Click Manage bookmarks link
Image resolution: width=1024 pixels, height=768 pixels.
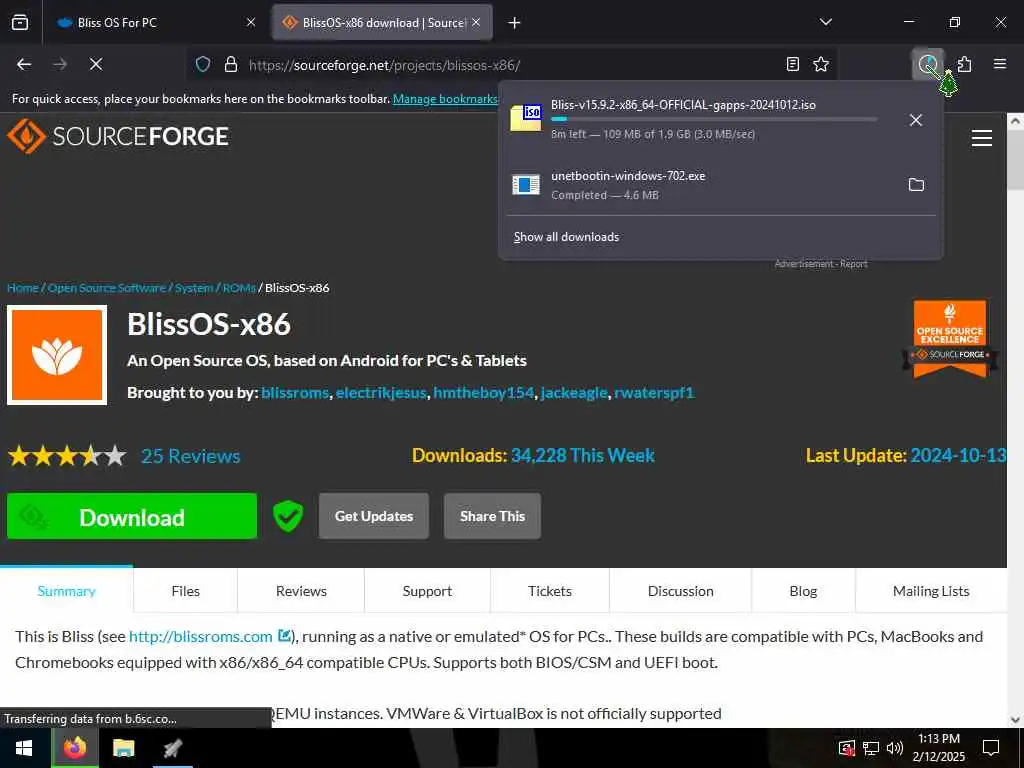(445, 99)
